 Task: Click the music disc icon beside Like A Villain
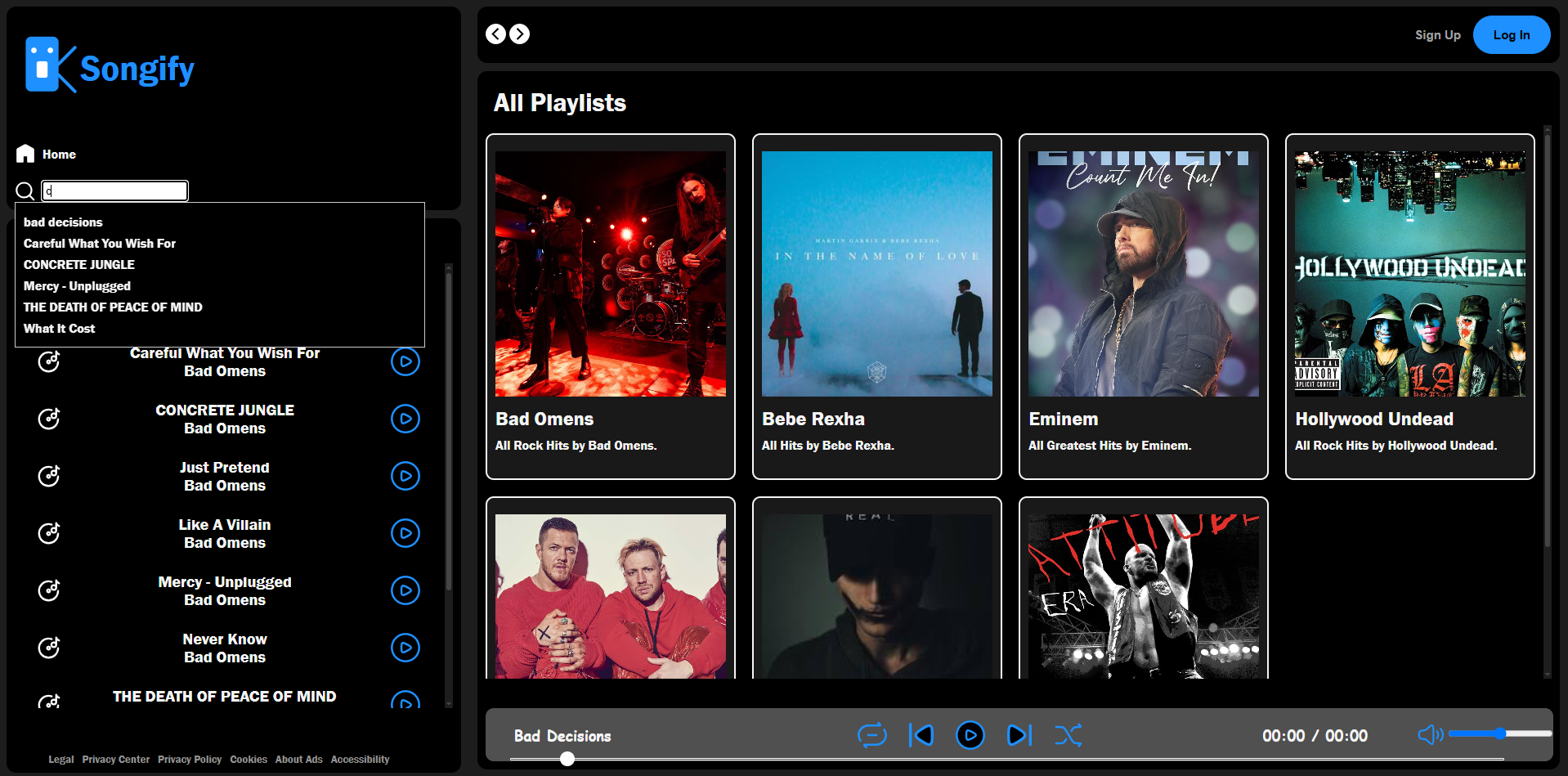pos(49,533)
